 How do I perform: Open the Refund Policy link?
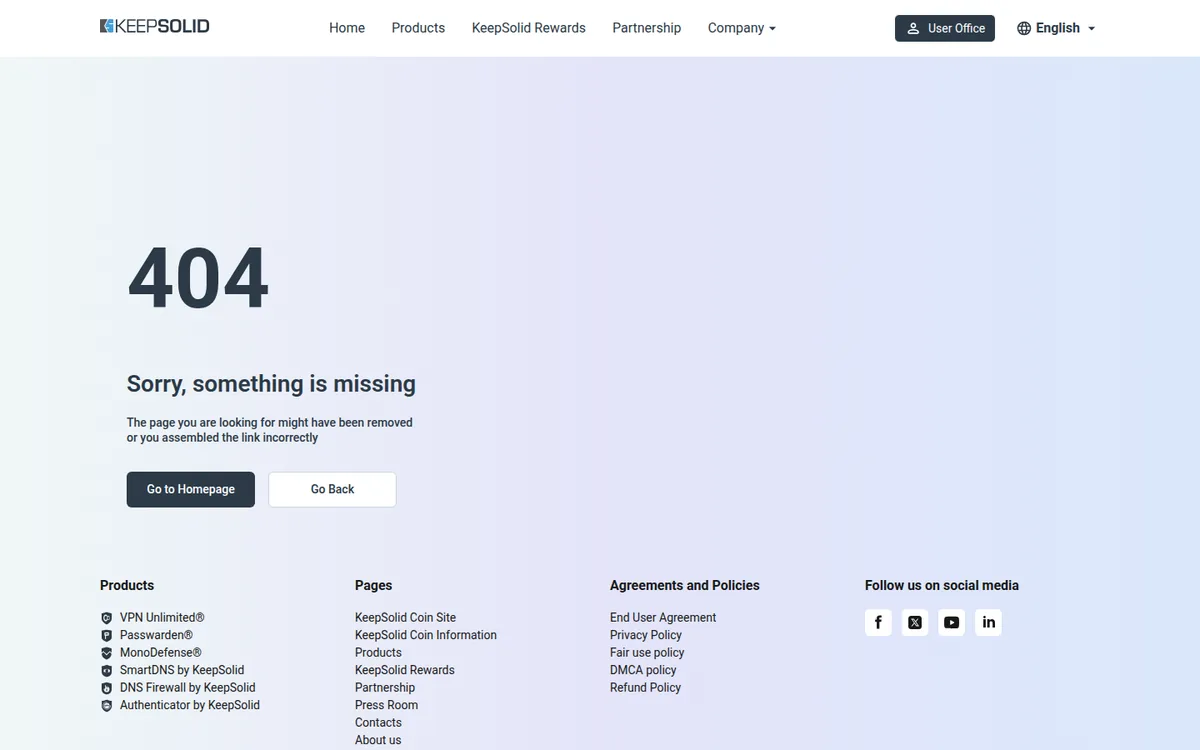(x=645, y=688)
